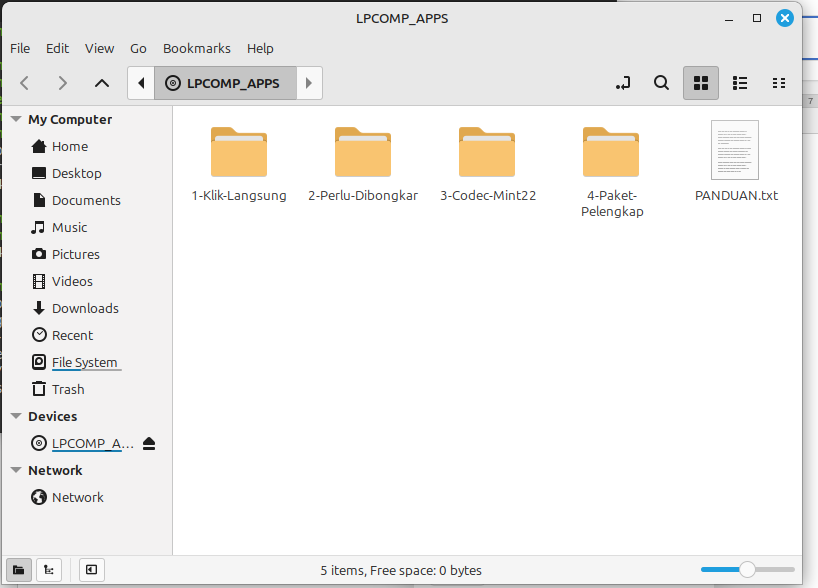Click the path bar right scroll arrow
The image size is (818, 588).
(x=309, y=83)
